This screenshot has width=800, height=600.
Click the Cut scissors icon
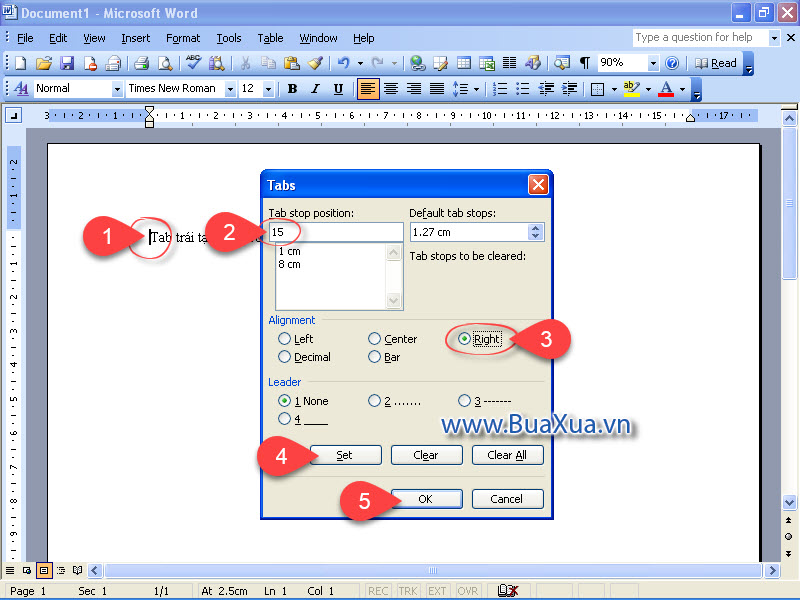pos(245,63)
